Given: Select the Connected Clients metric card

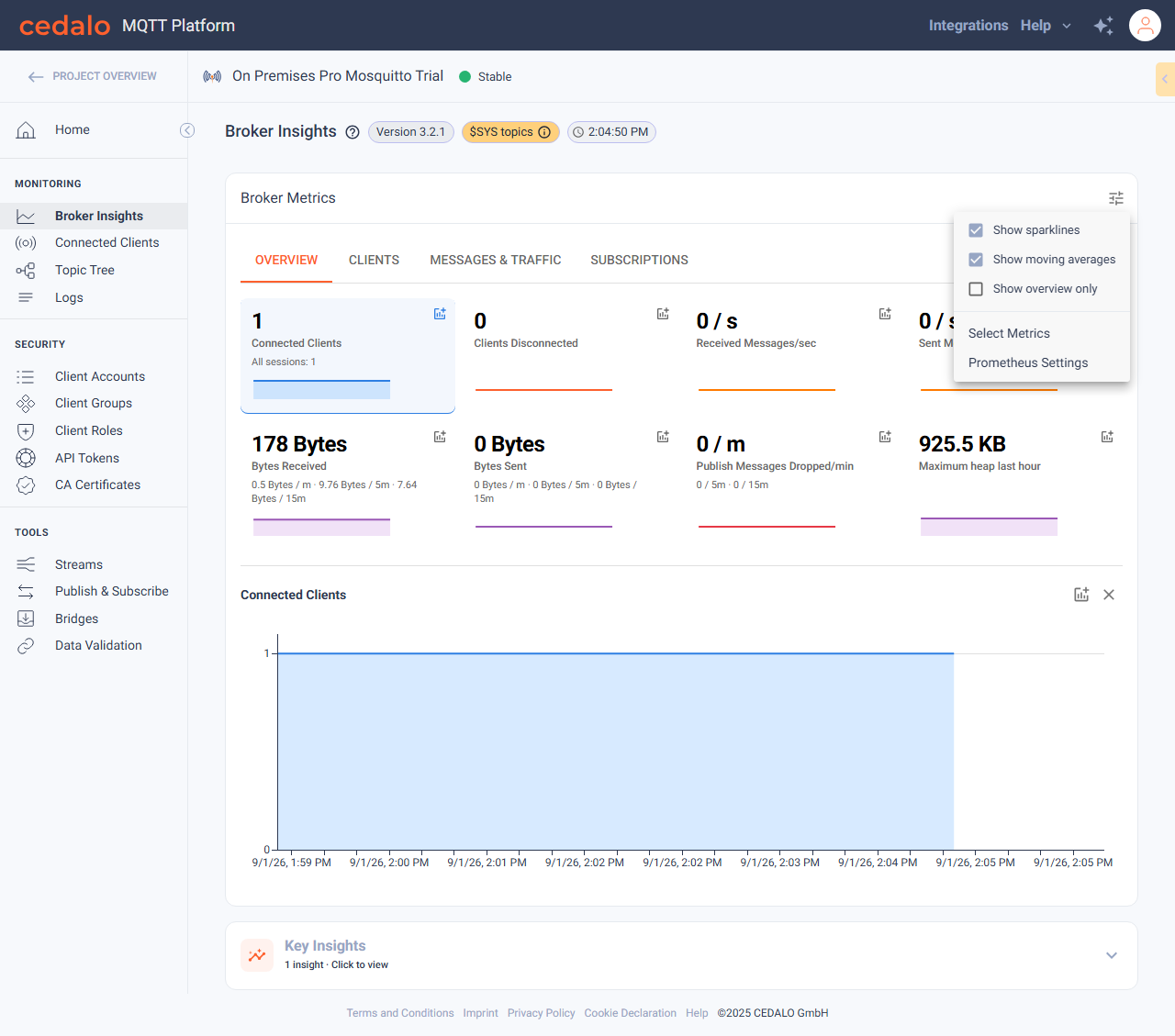Looking at the screenshot, I should [x=348, y=356].
